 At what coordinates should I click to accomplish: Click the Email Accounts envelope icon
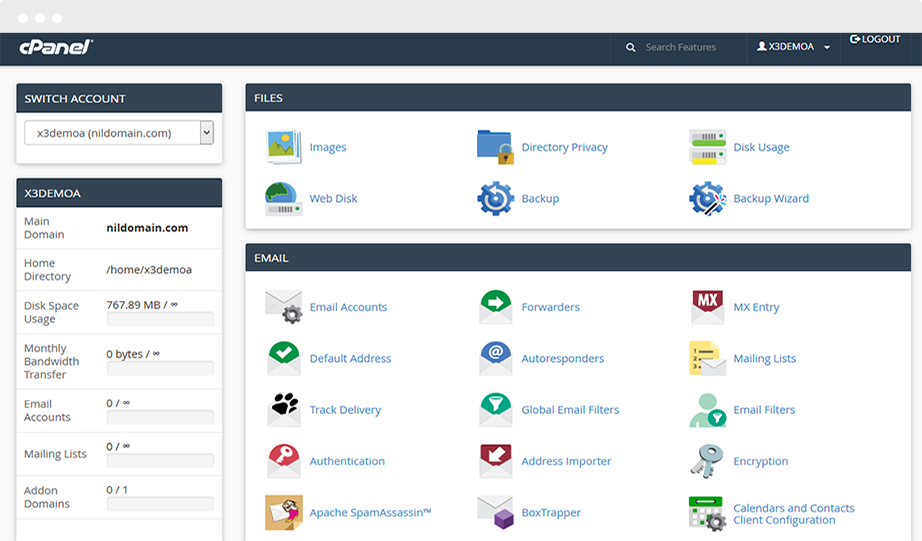tap(284, 307)
